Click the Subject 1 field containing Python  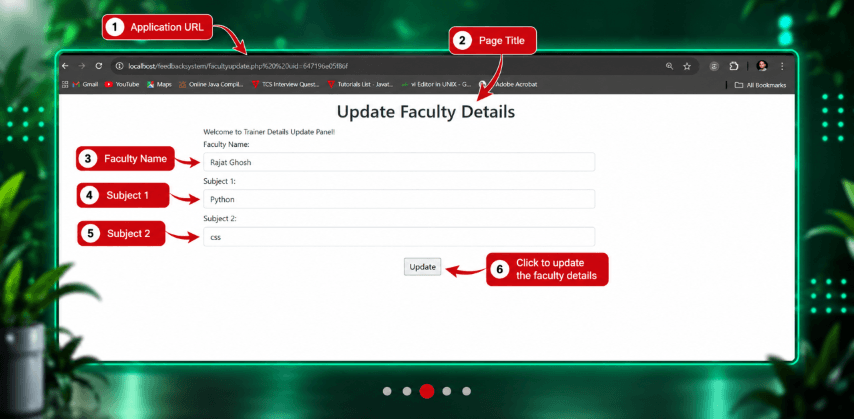tap(399, 199)
